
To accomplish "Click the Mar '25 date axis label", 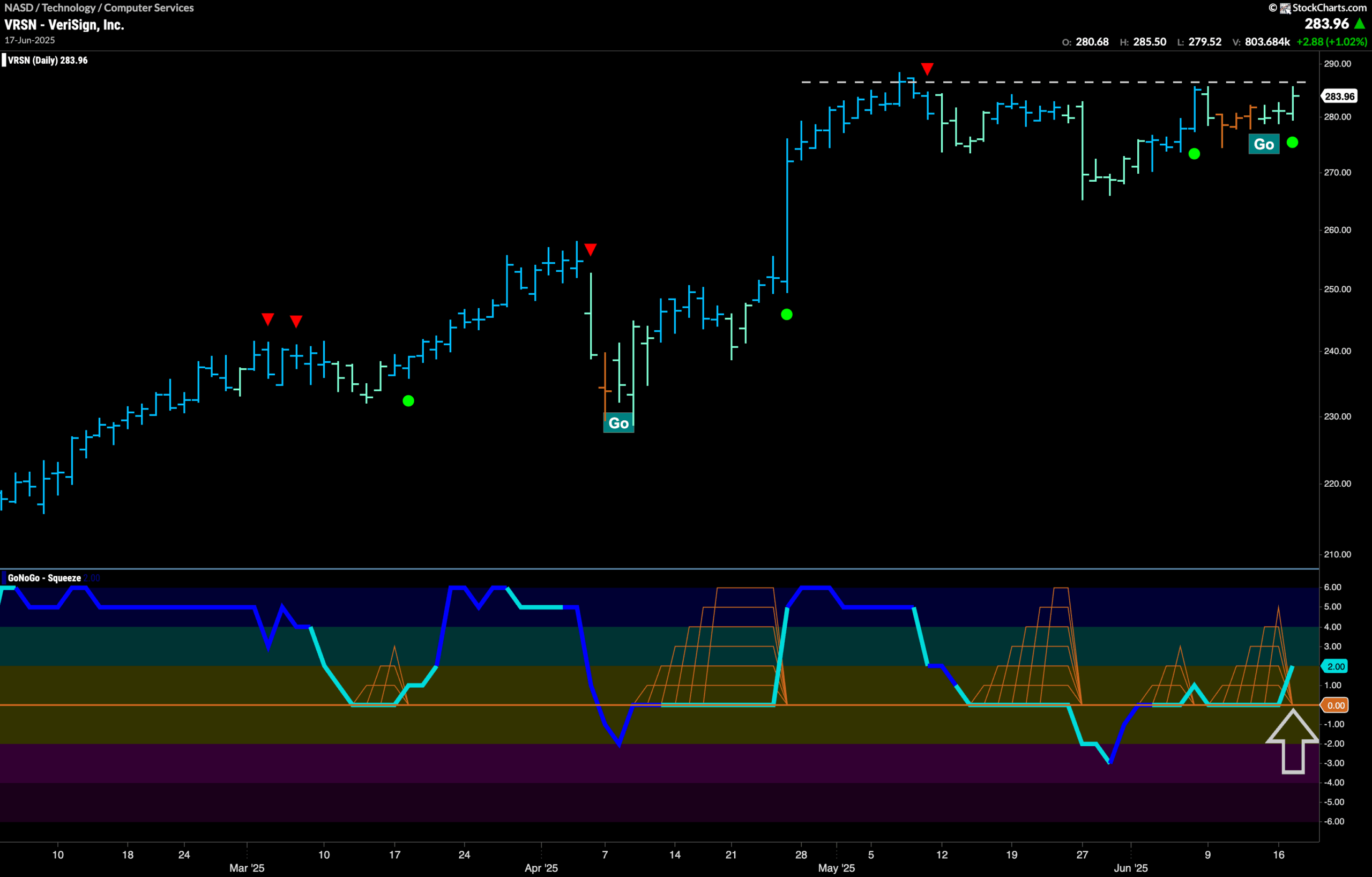I will click(x=247, y=868).
